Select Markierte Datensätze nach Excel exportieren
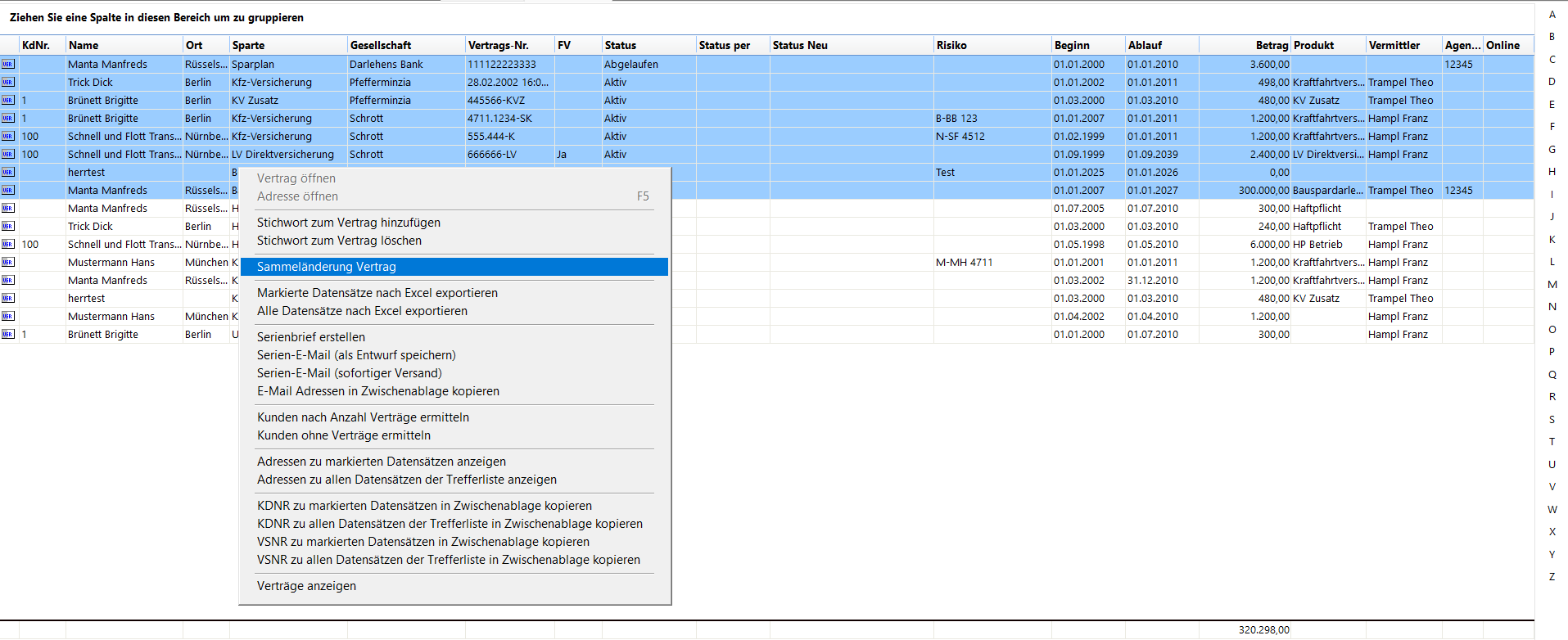The image size is (1568, 640). [x=377, y=293]
